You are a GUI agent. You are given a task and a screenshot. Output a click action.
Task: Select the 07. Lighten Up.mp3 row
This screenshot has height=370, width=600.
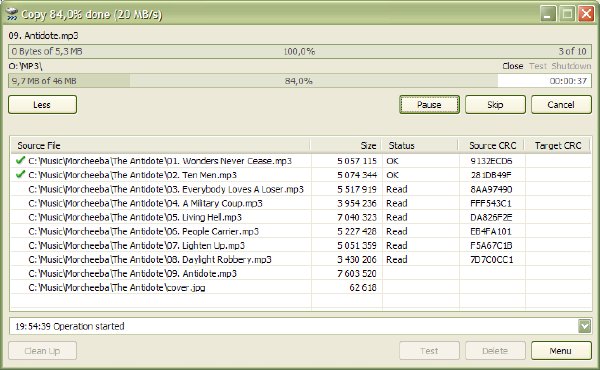pos(301,245)
